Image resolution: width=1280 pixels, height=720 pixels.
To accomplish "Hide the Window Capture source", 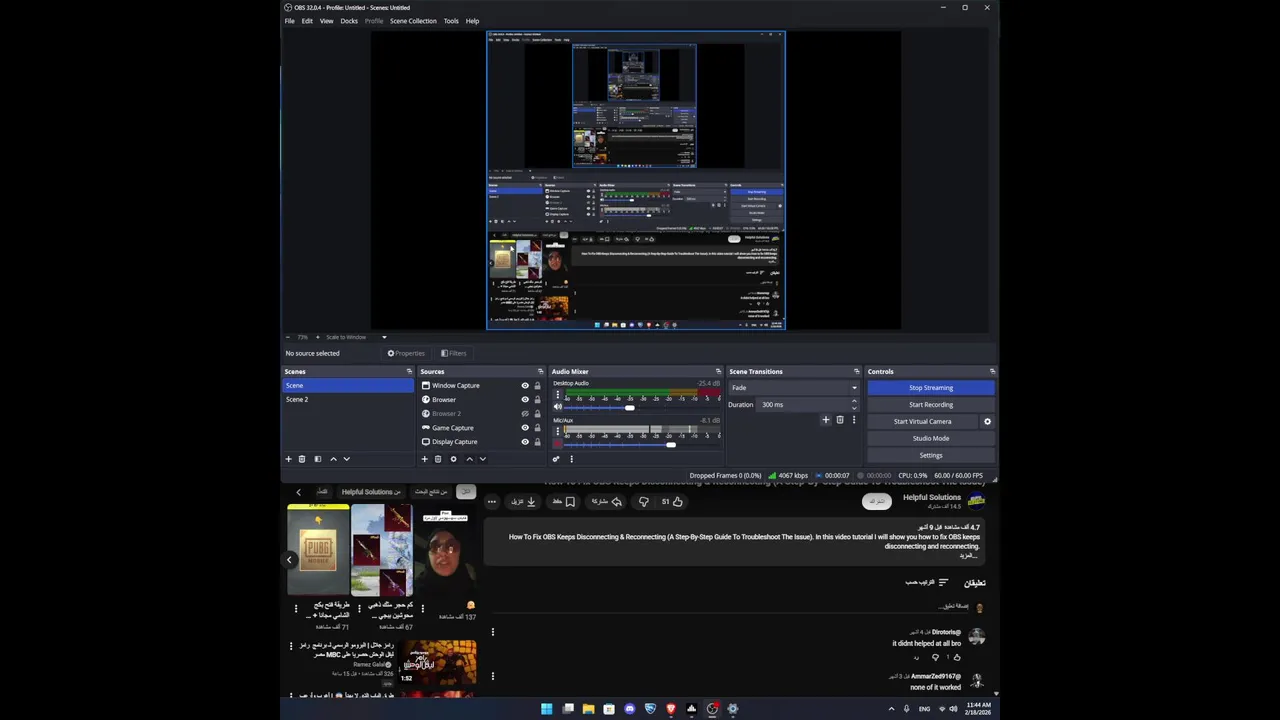I will click(x=525, y=385).
